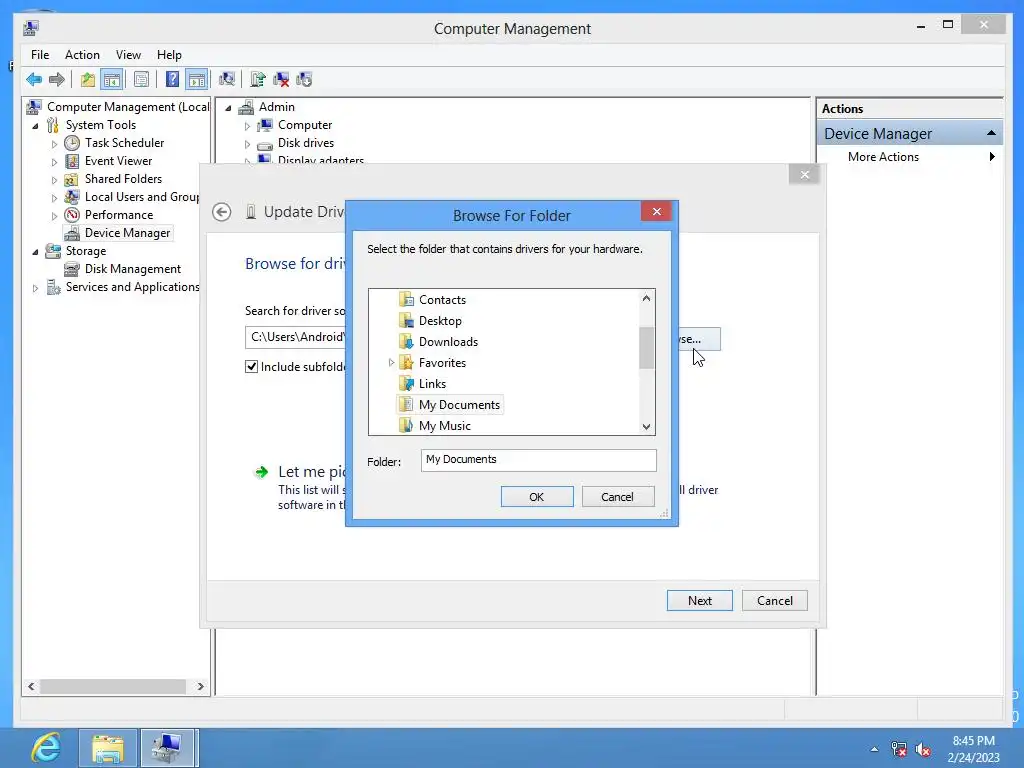Click the gray Forward arrow in toolbar
This screenshot has width=1024, height=768.
pyautogui.click(x=57, y=80)
